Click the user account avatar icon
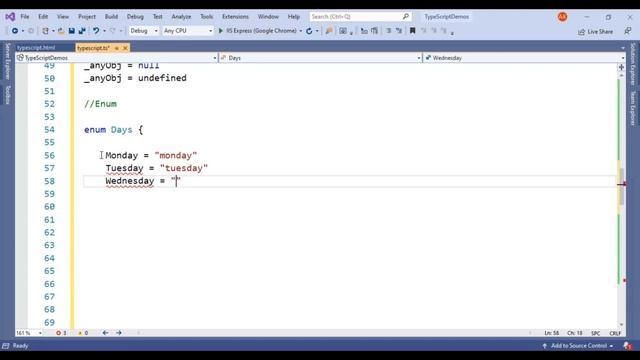 point(562,17)
